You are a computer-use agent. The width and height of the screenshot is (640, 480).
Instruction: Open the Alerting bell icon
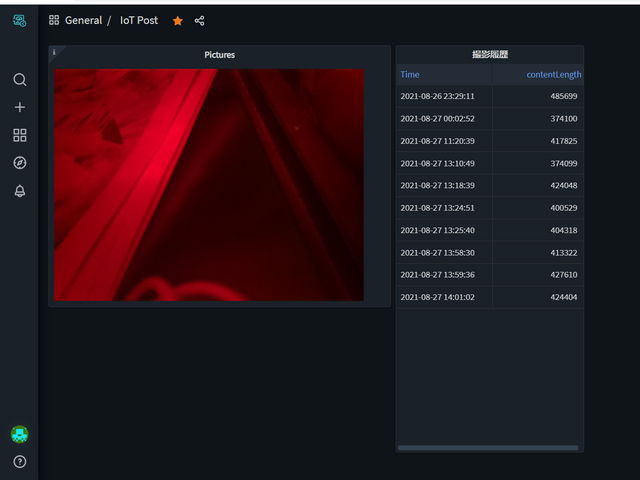tap(19, 191)
